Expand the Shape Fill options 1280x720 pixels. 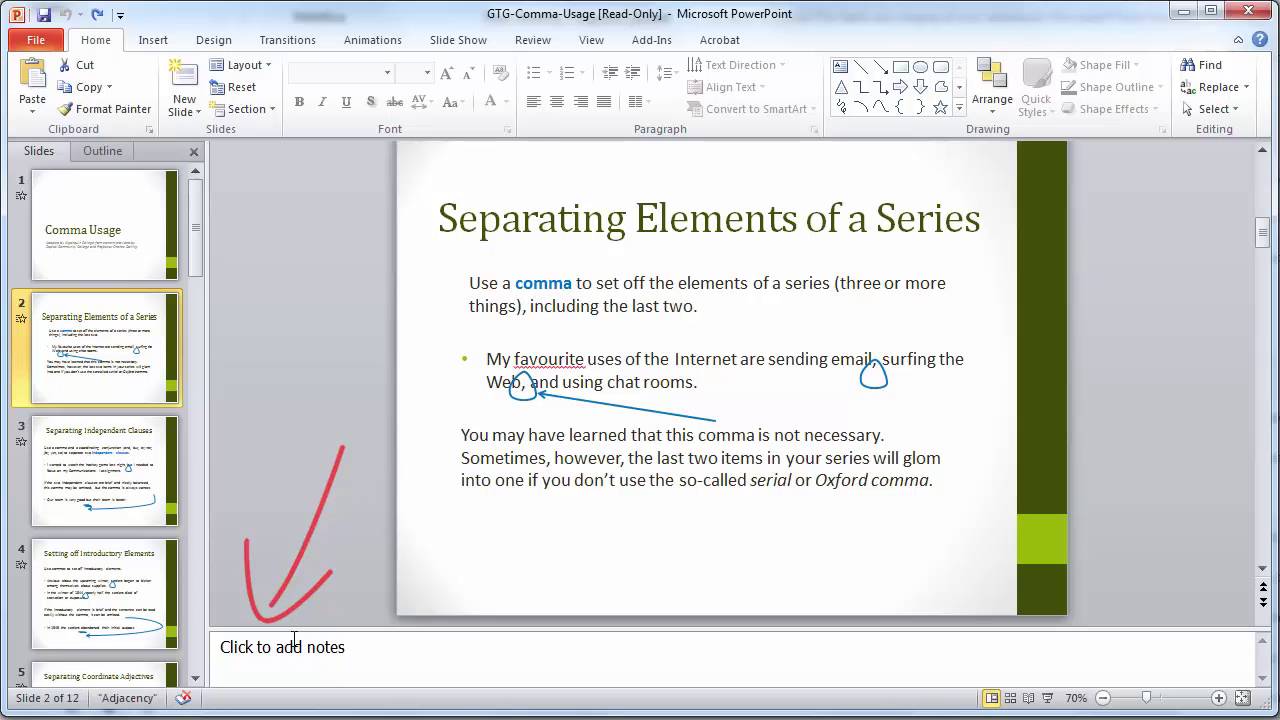tap(1136, 64)
